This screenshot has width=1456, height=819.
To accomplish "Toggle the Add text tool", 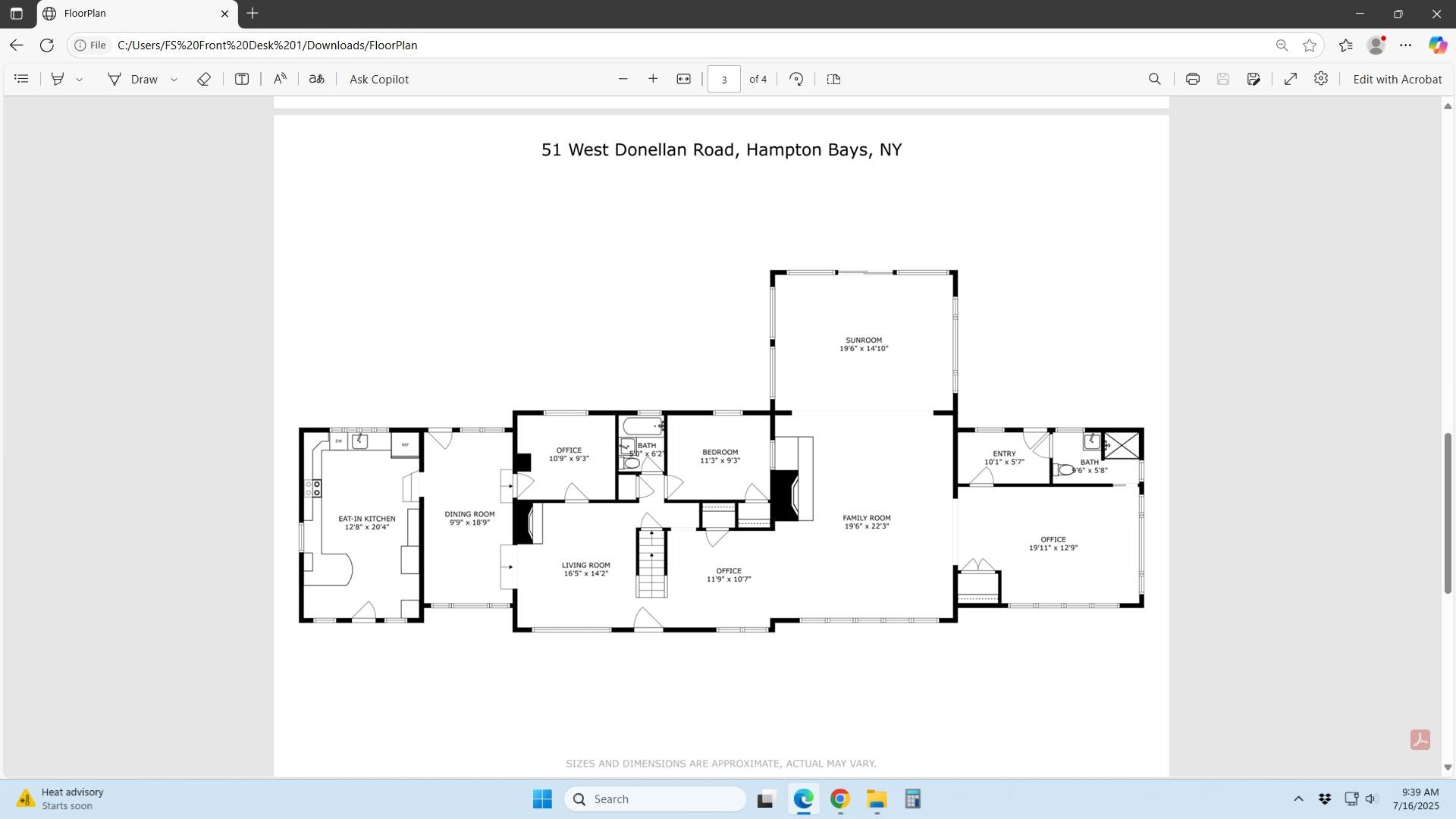I will pyautogui.click(x=242, y=79).
